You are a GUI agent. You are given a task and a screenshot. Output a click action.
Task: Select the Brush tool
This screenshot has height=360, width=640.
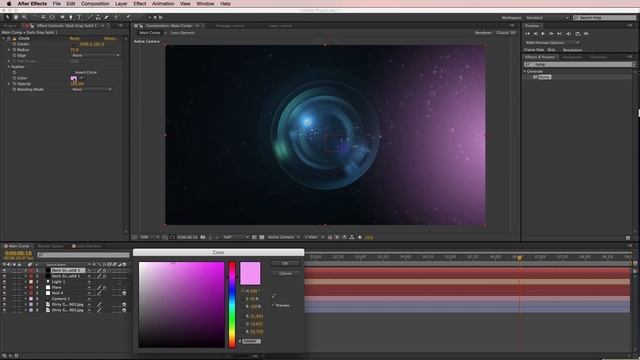tap(90, 17)
